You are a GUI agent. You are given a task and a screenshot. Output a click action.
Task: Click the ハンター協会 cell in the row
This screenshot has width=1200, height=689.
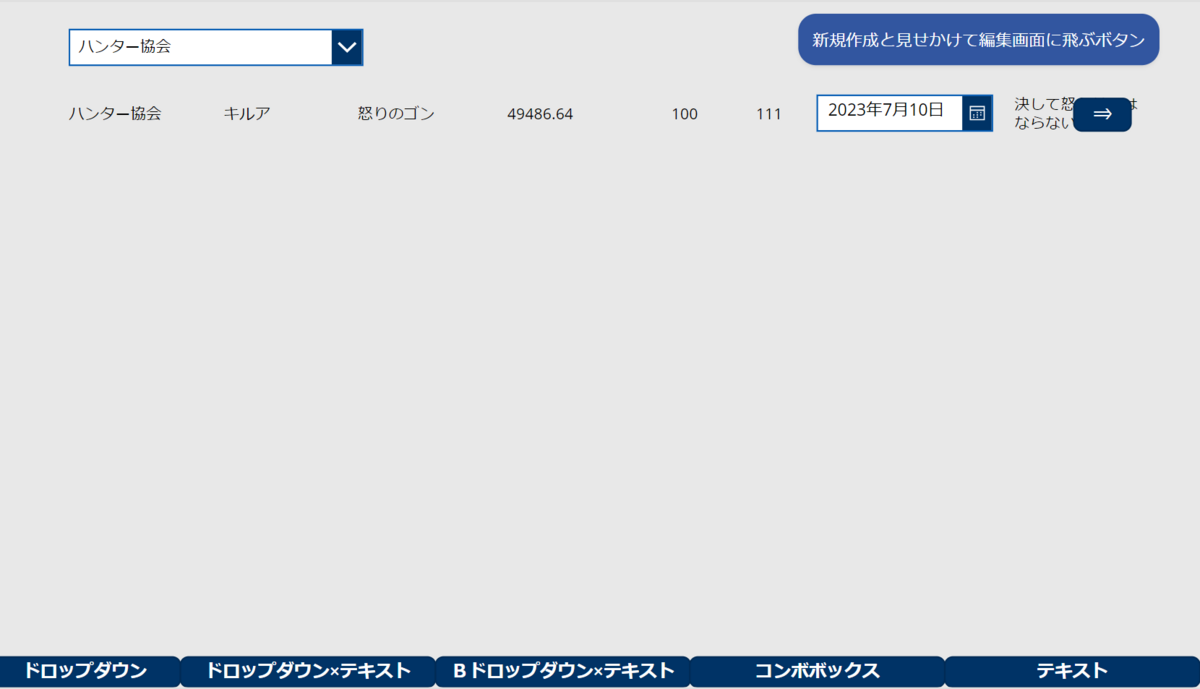tap(115, 114)
